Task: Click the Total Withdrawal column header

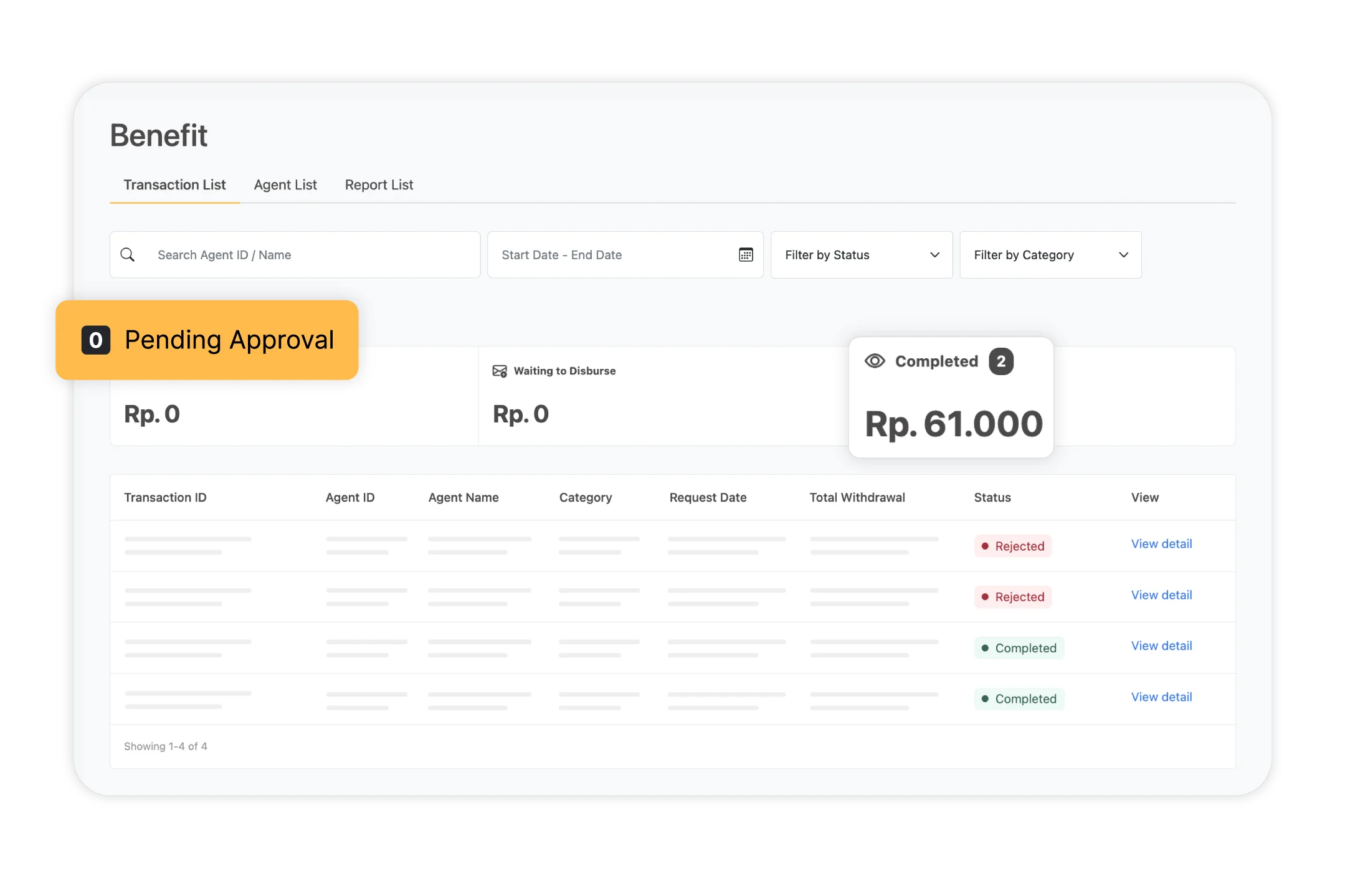Action: 857,497
